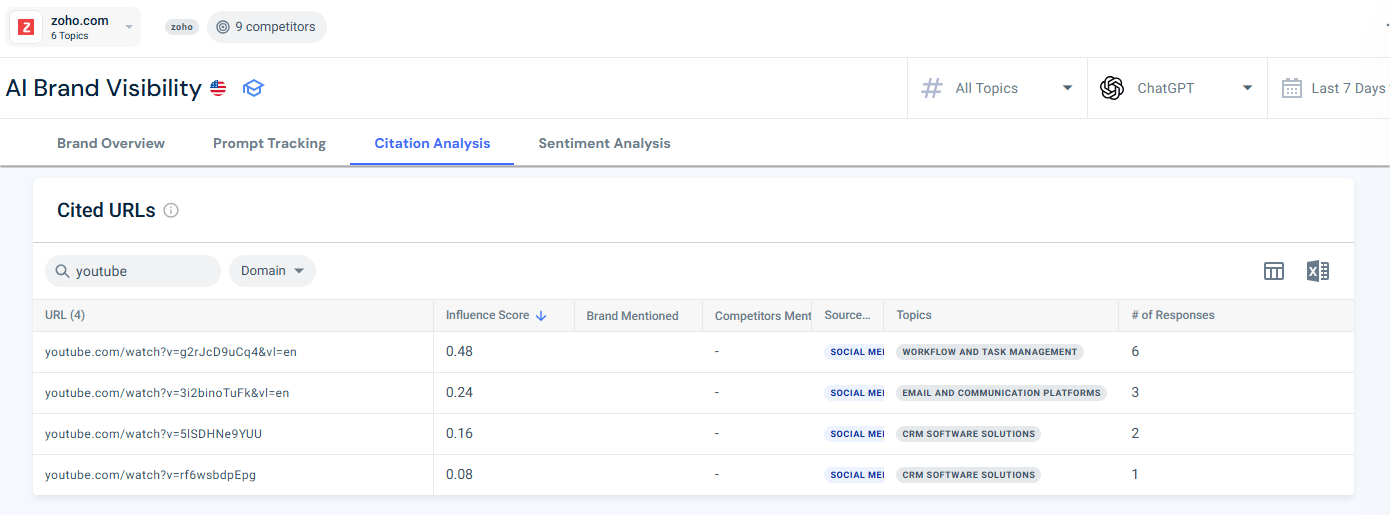
Task: Click the search box containing youtube
Action: (x=133, y=271)
